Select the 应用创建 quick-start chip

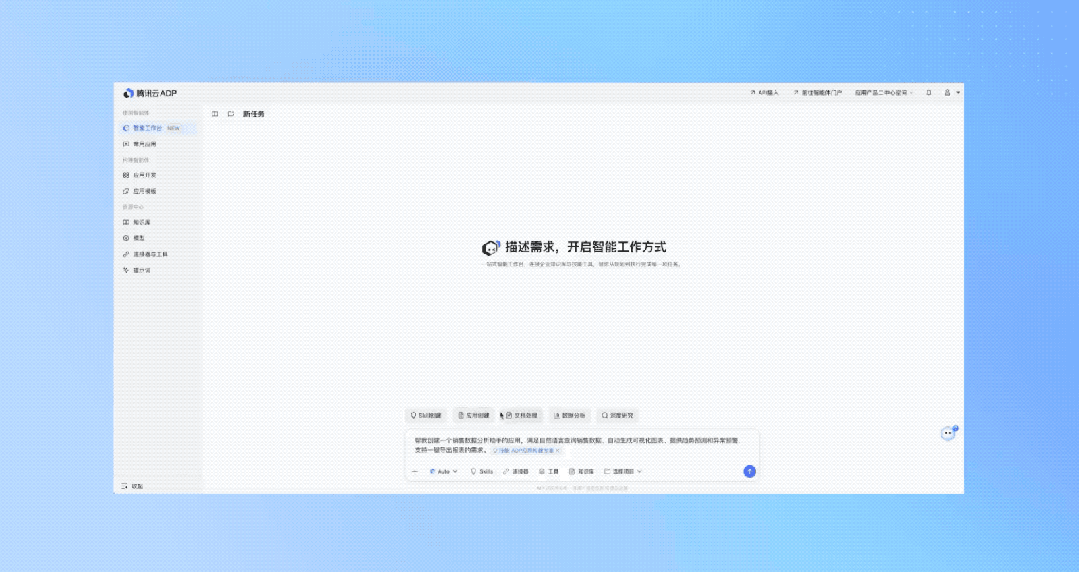pos(473,415)
